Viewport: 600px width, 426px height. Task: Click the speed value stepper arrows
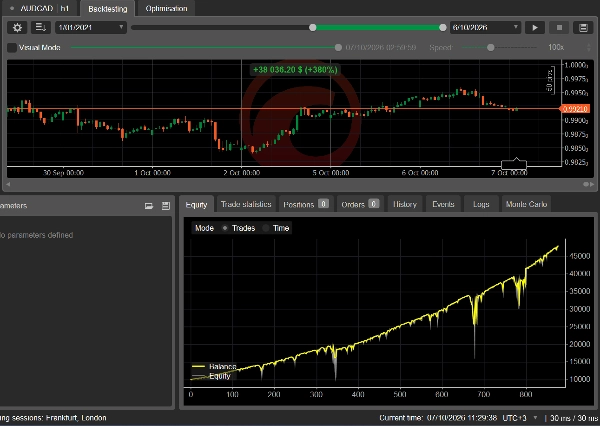589,47
